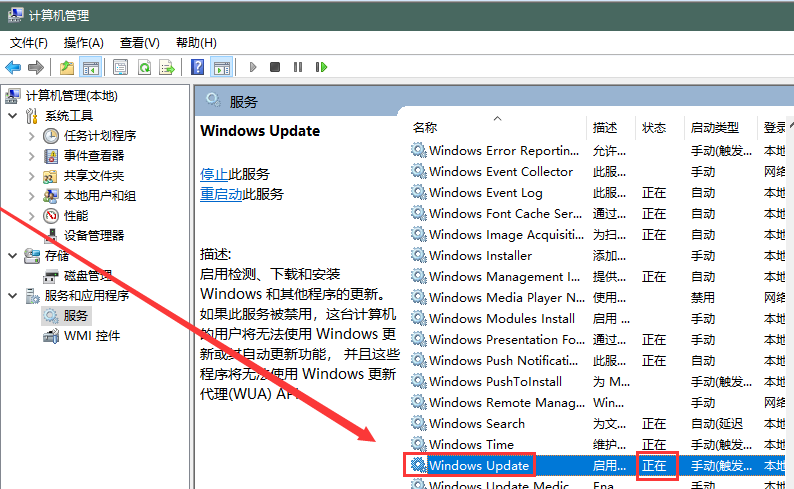Click the 重启动 service link
Image resolution: width=794 pixels, height=489 pixels.
click(x=221, y=194)
